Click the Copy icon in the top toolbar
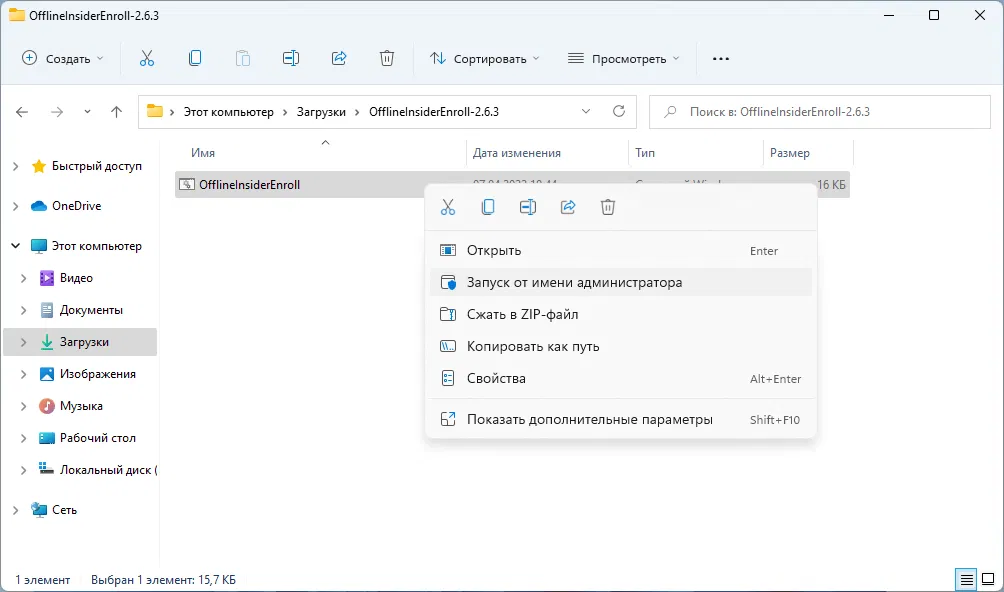Image resolution: width=1004 pixels, height=592 pixels. pos(195,58)
